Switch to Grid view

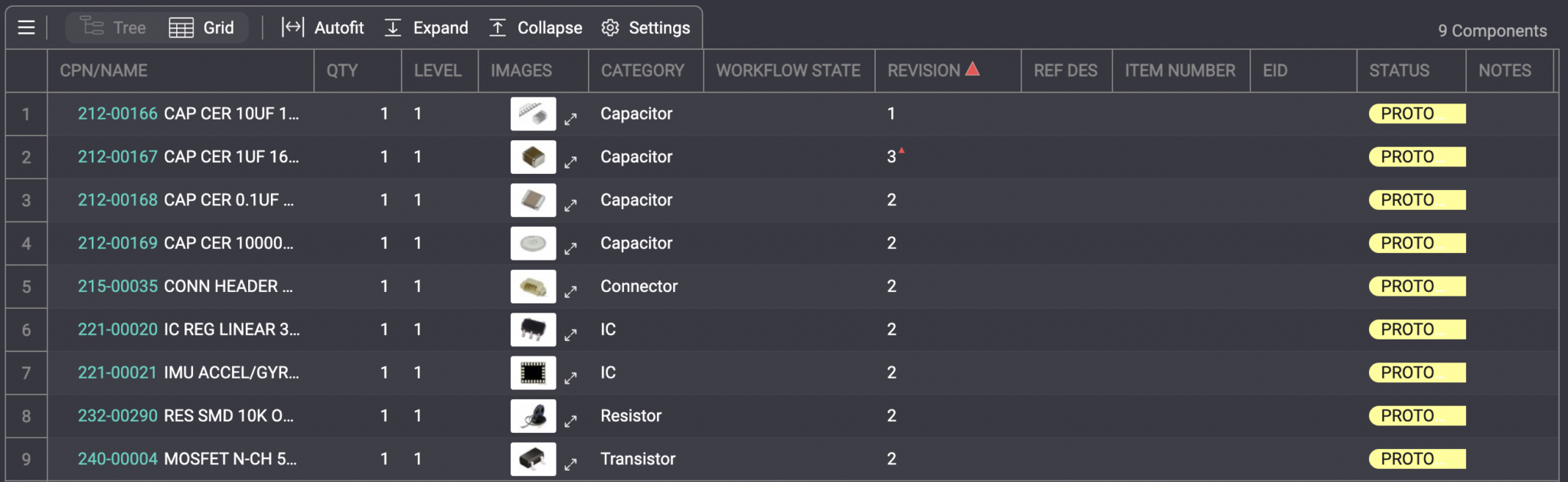coord(202,28)
